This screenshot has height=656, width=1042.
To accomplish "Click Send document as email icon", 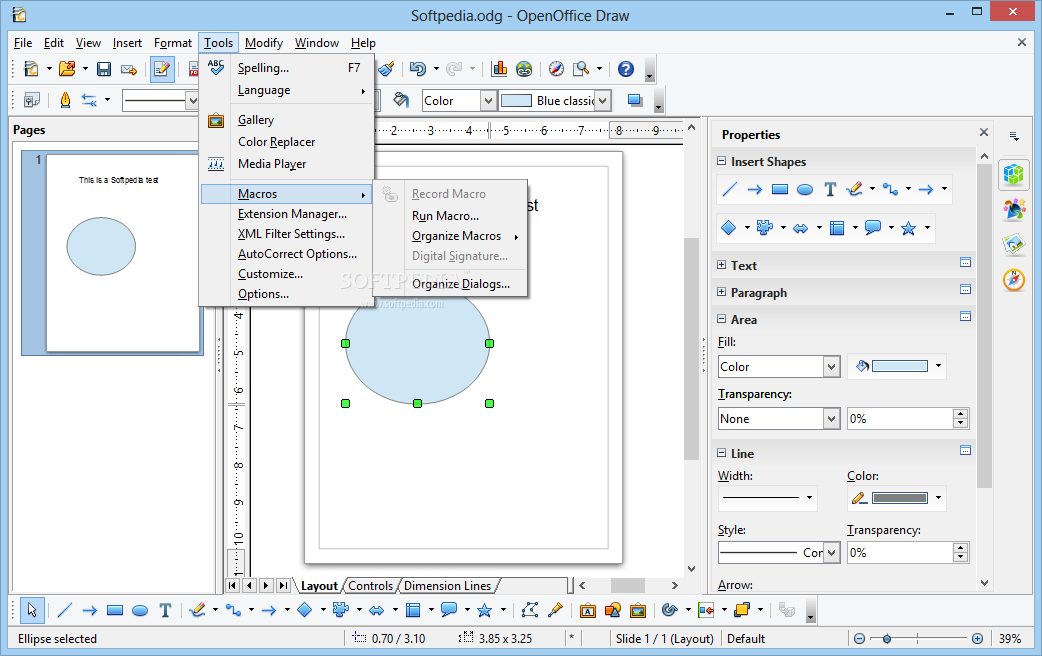I will click(129, 69).
